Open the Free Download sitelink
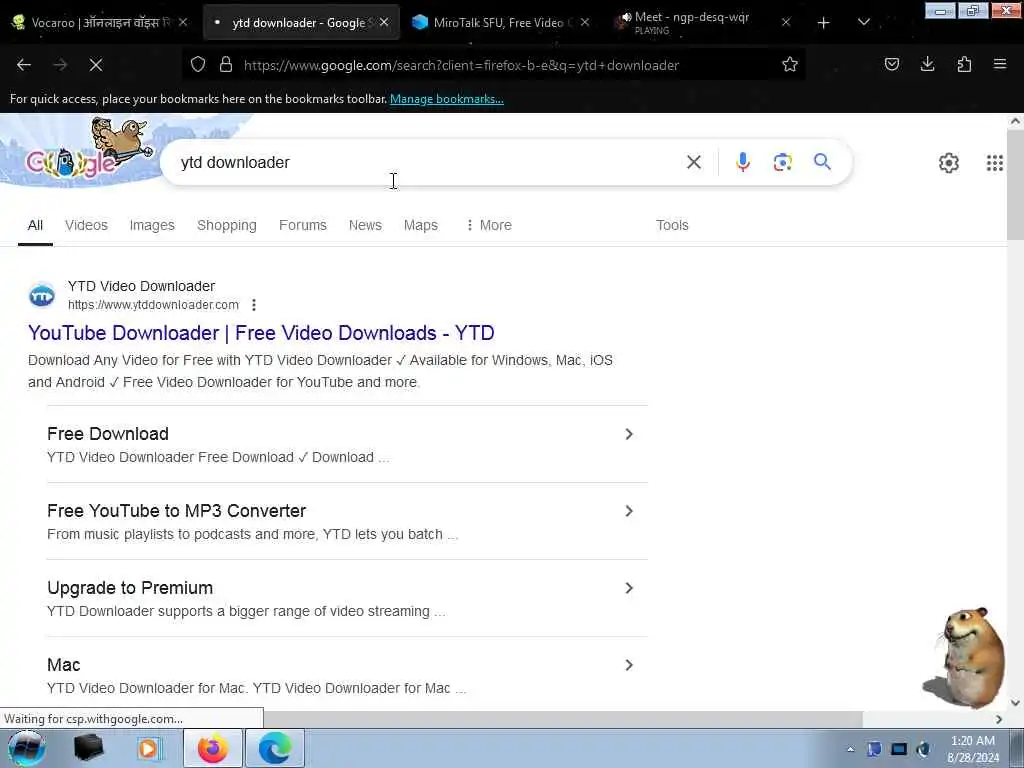1024x768 pixels. (x=108, y=434)
